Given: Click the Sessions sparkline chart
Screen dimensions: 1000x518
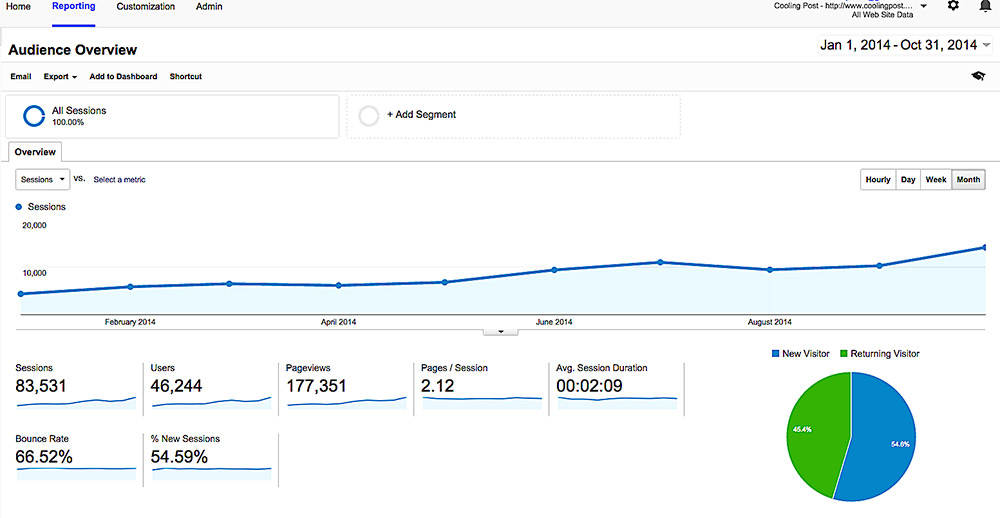Looking at the screenshot, I should (x=76, y=401).
